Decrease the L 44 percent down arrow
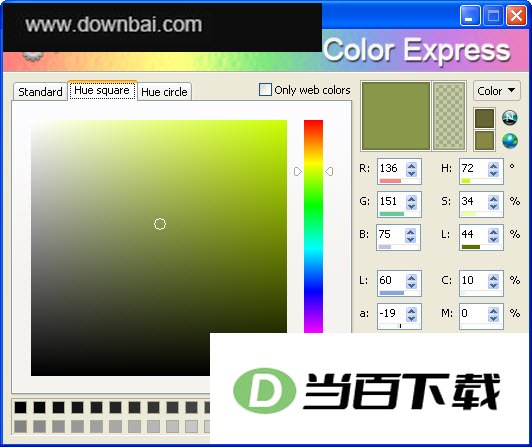 coord(493,239)
